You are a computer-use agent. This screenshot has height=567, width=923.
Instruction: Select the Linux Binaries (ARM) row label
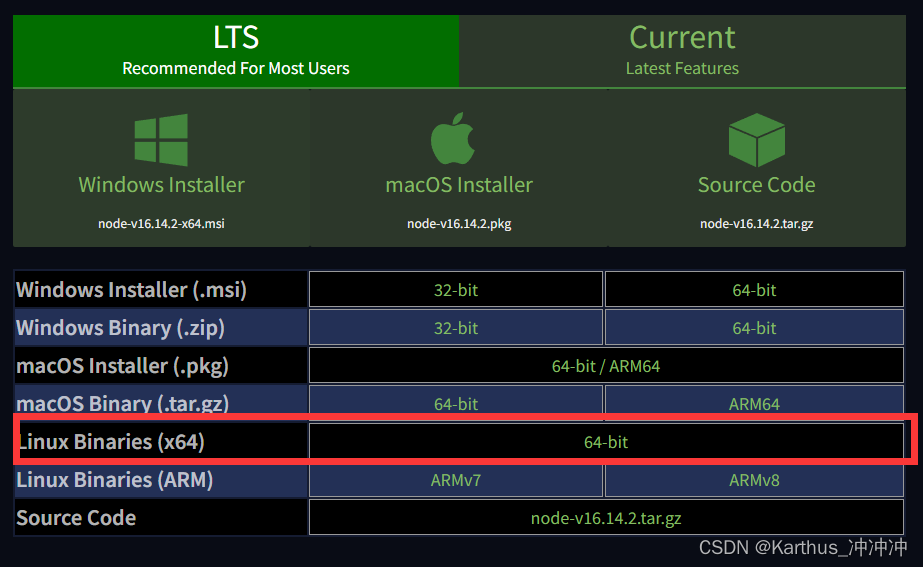[x=114, y=480]
